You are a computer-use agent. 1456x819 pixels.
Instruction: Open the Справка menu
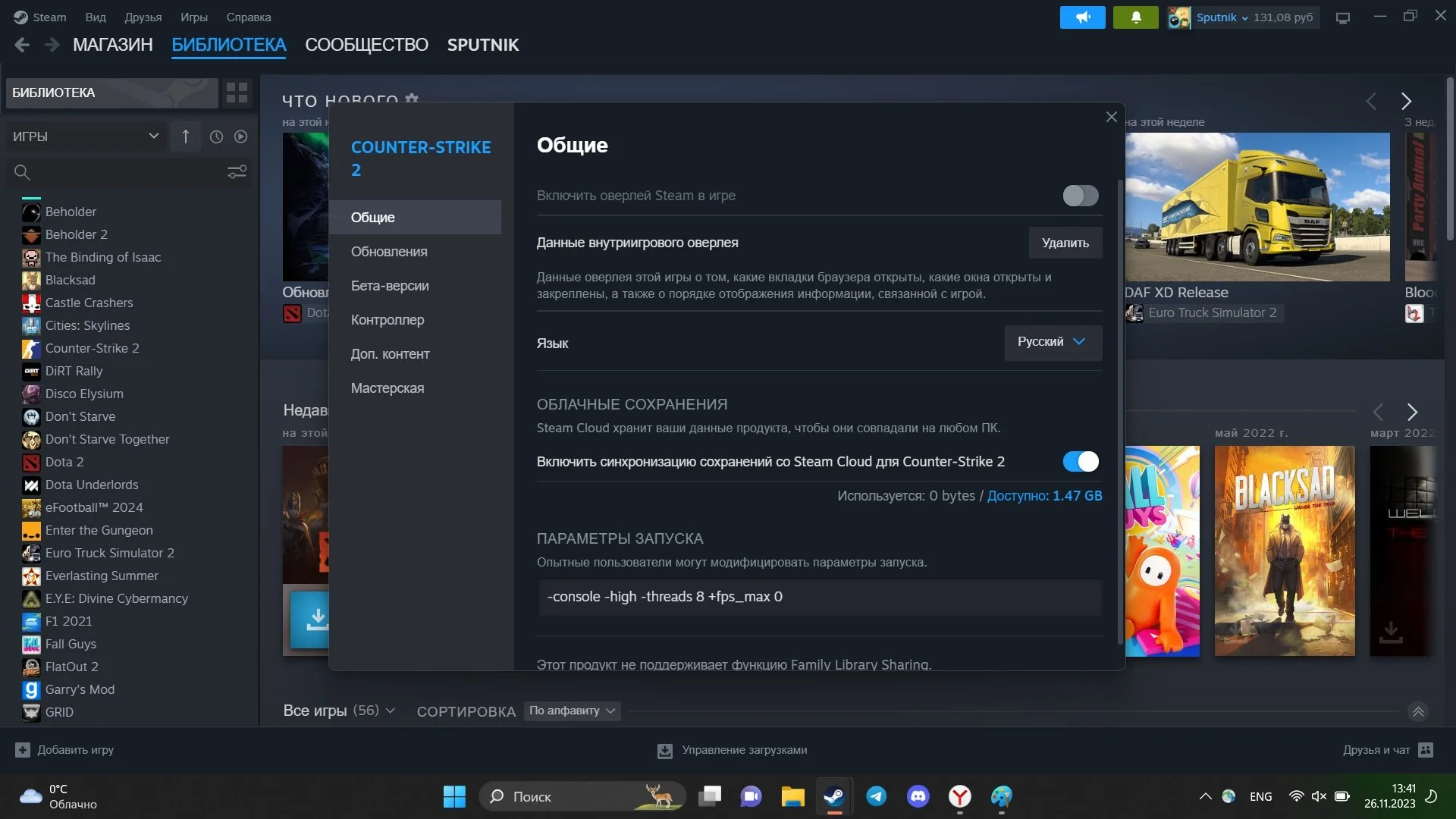(249, 17)
